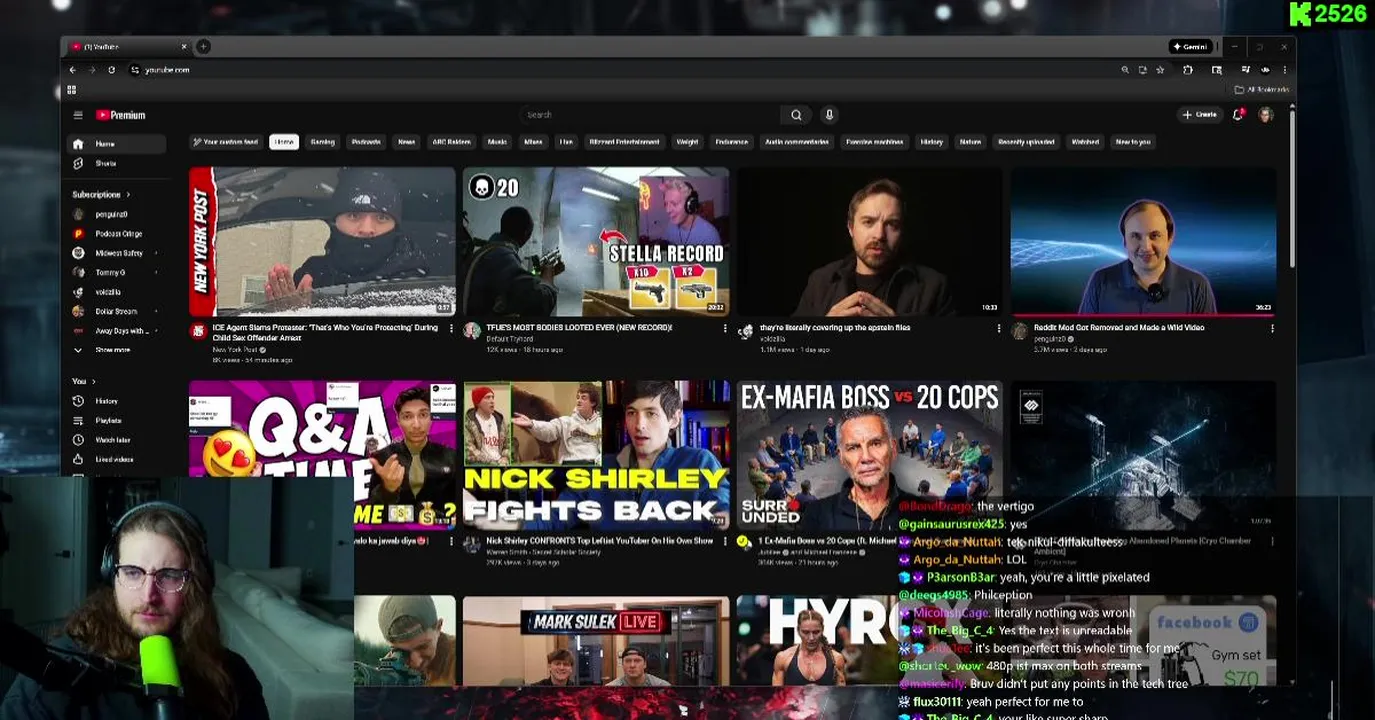Open Liked videos in the sidebar
Screen dimensions: 1375x720
click(115, 459)
